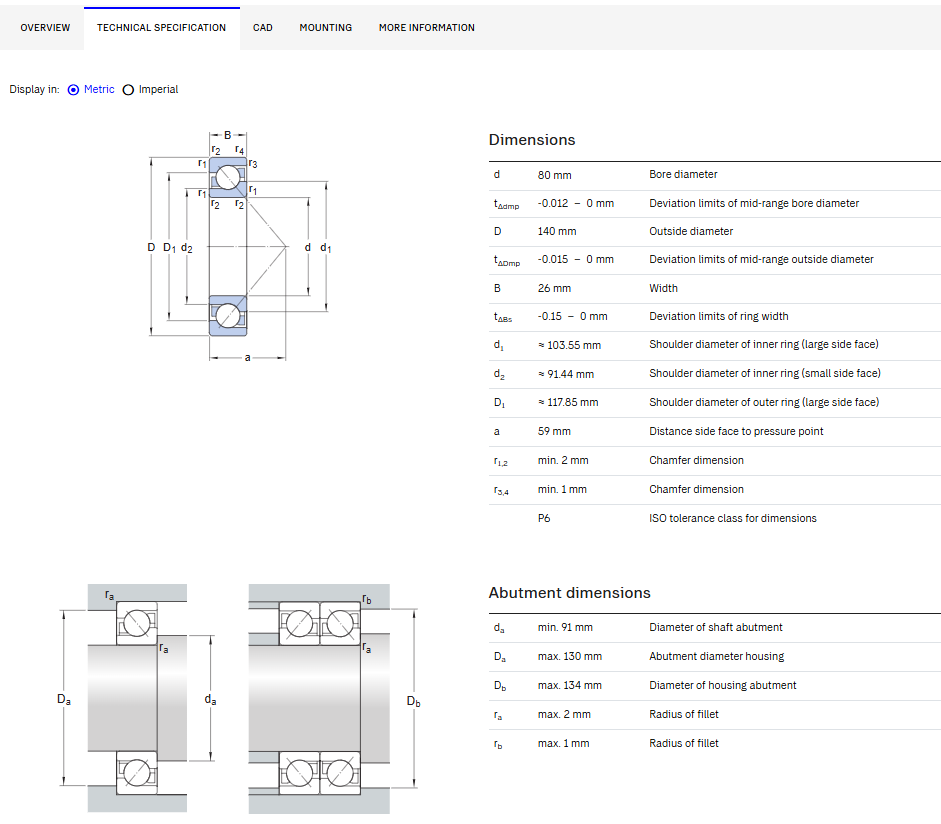This screenshot has height=824, width=941.
Task: Click Distance side face to pressure point
Action: (x=736, y=431)
